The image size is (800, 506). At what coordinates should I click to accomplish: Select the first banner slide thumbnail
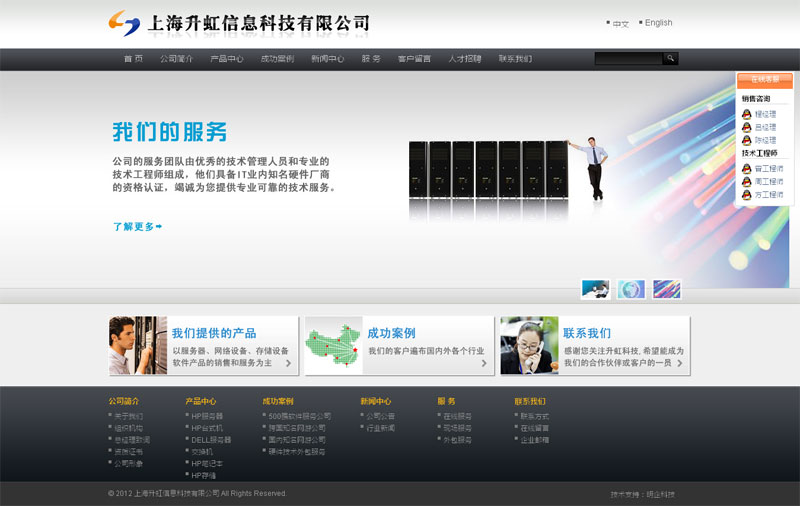tap(595, 290)
